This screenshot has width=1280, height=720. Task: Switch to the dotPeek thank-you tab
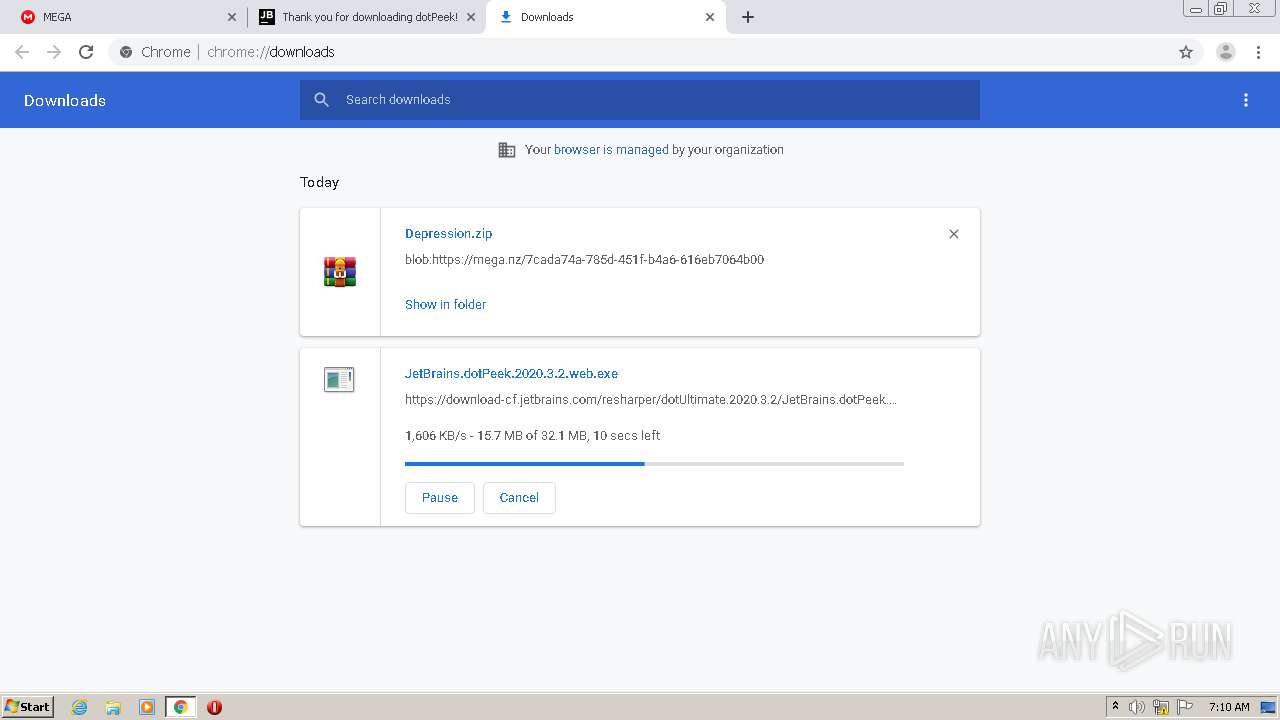tap(365, 17)
